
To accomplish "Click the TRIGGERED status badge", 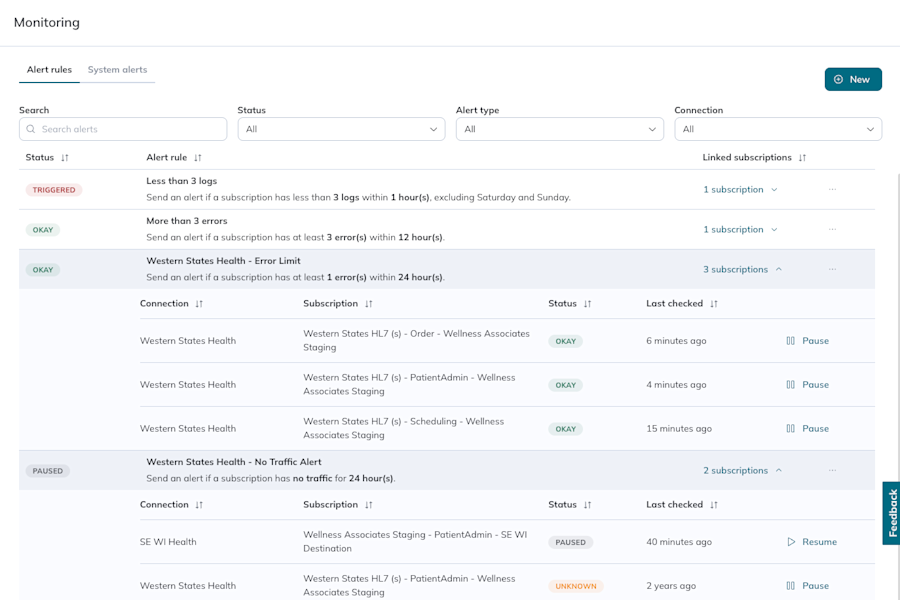I will tap(54, 190).
